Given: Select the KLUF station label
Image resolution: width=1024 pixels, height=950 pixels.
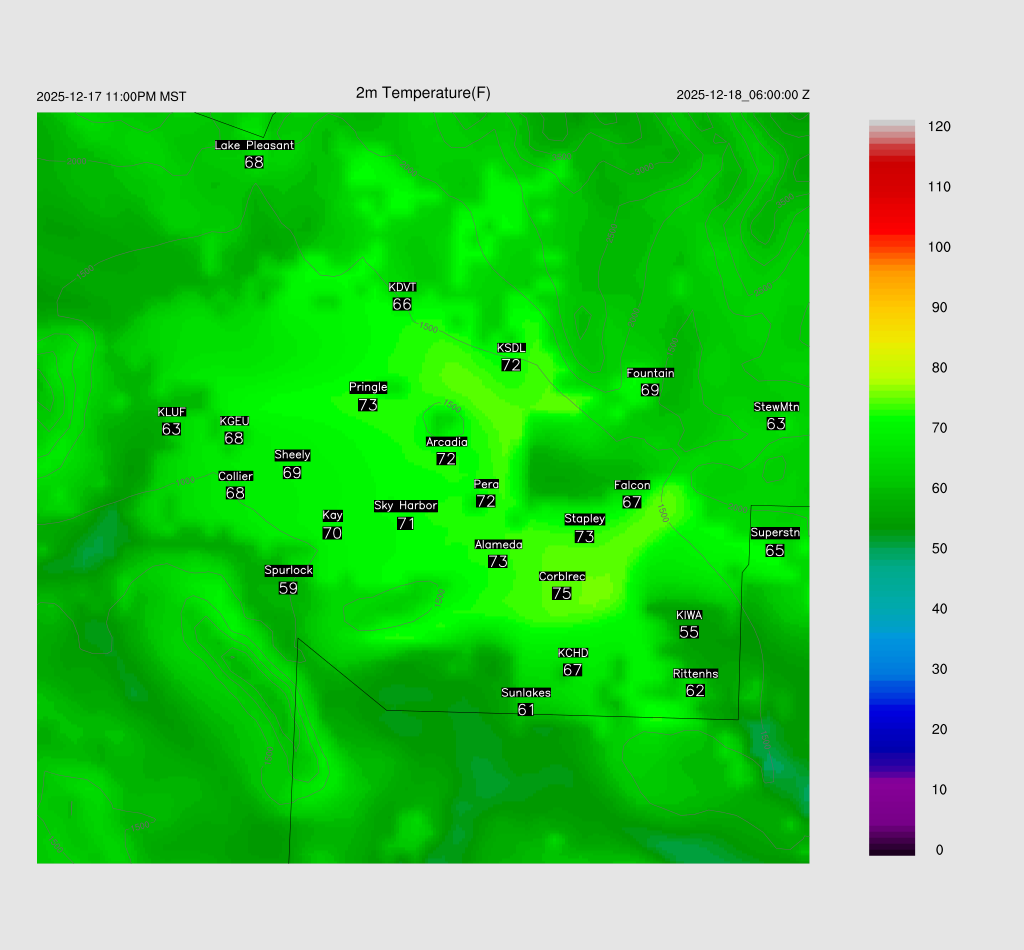Looking at the screenshot, I should click(x=171, y=412).
